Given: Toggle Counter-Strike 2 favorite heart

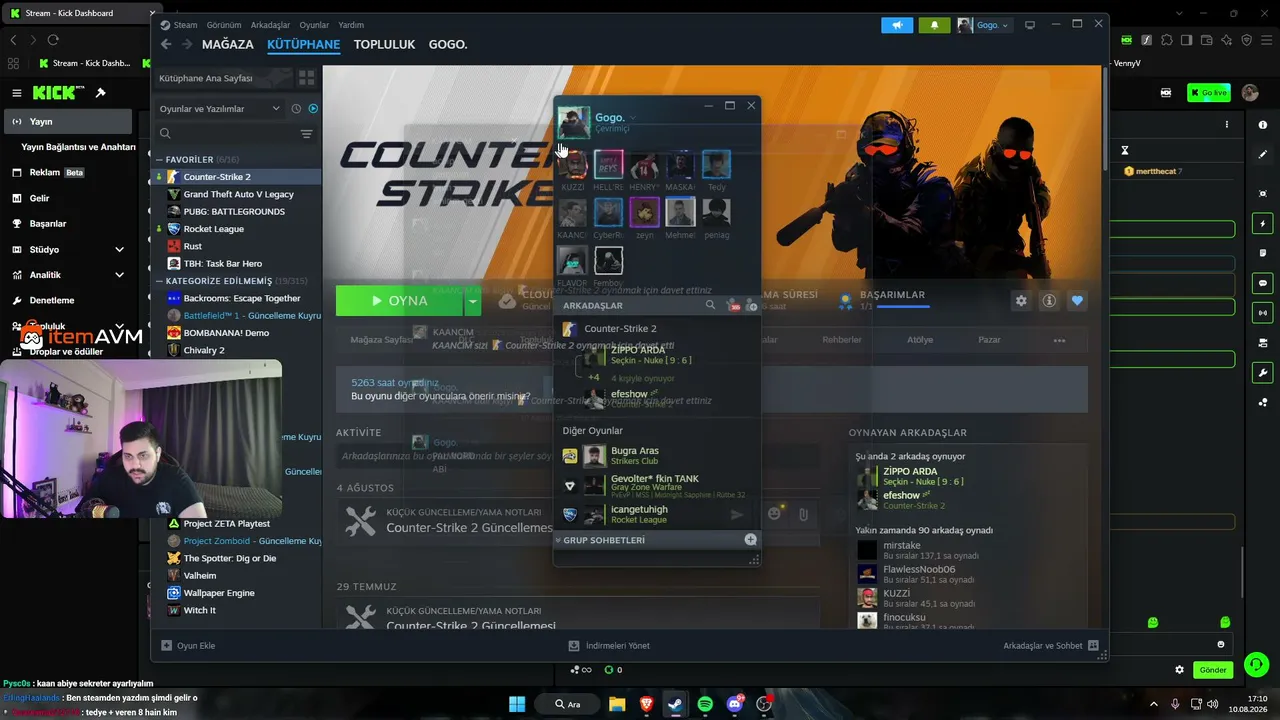Looking at the screenshot, I should coord(1077,300).
